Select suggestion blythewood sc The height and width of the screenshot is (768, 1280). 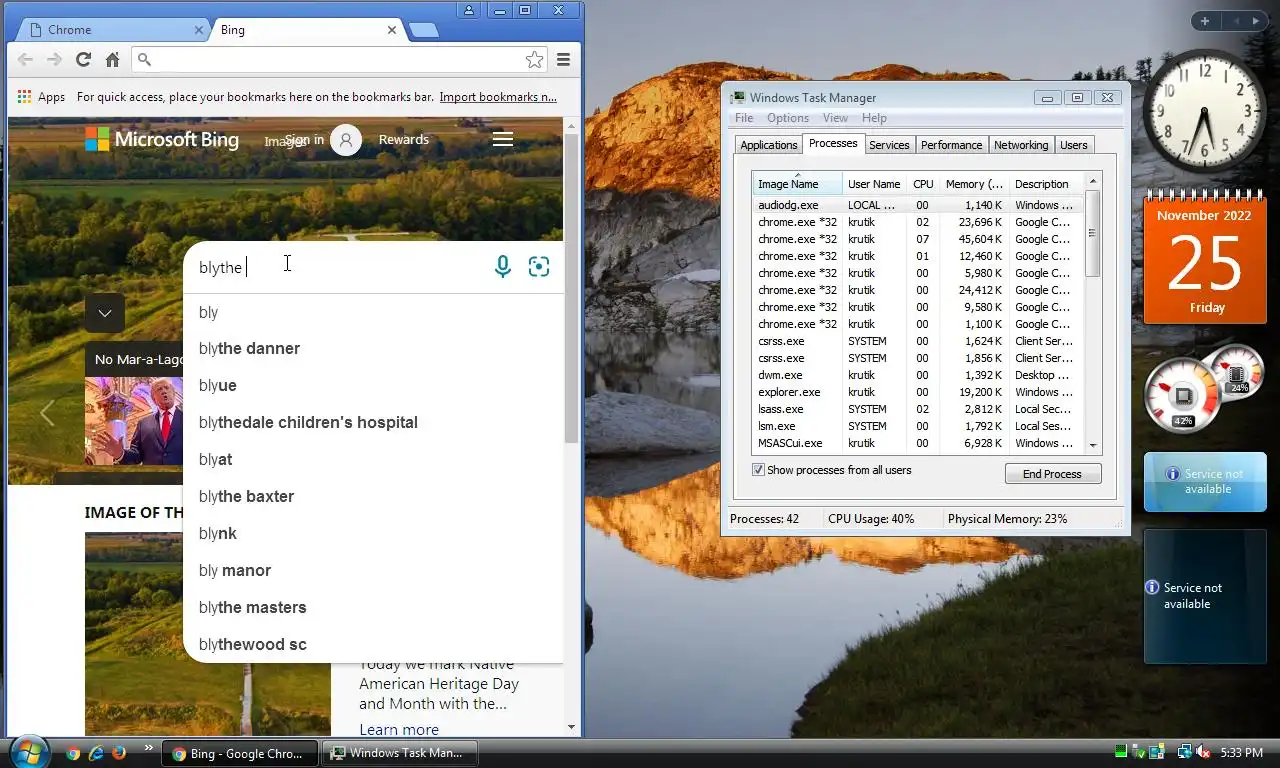[x=373, y=645]
